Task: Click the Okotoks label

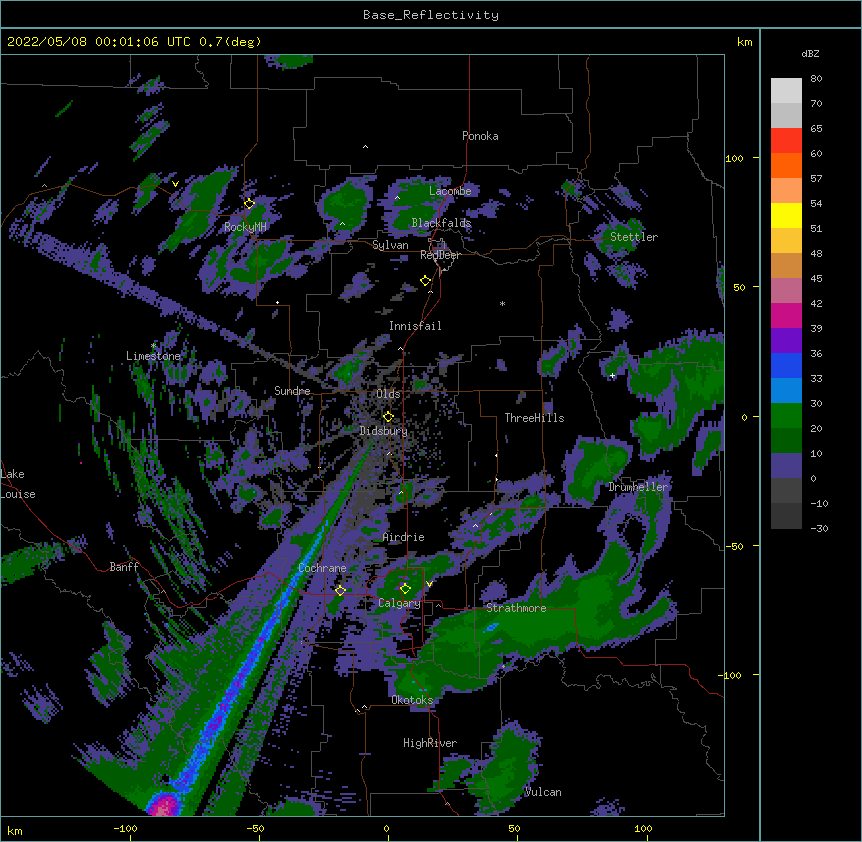Action: 412,700
